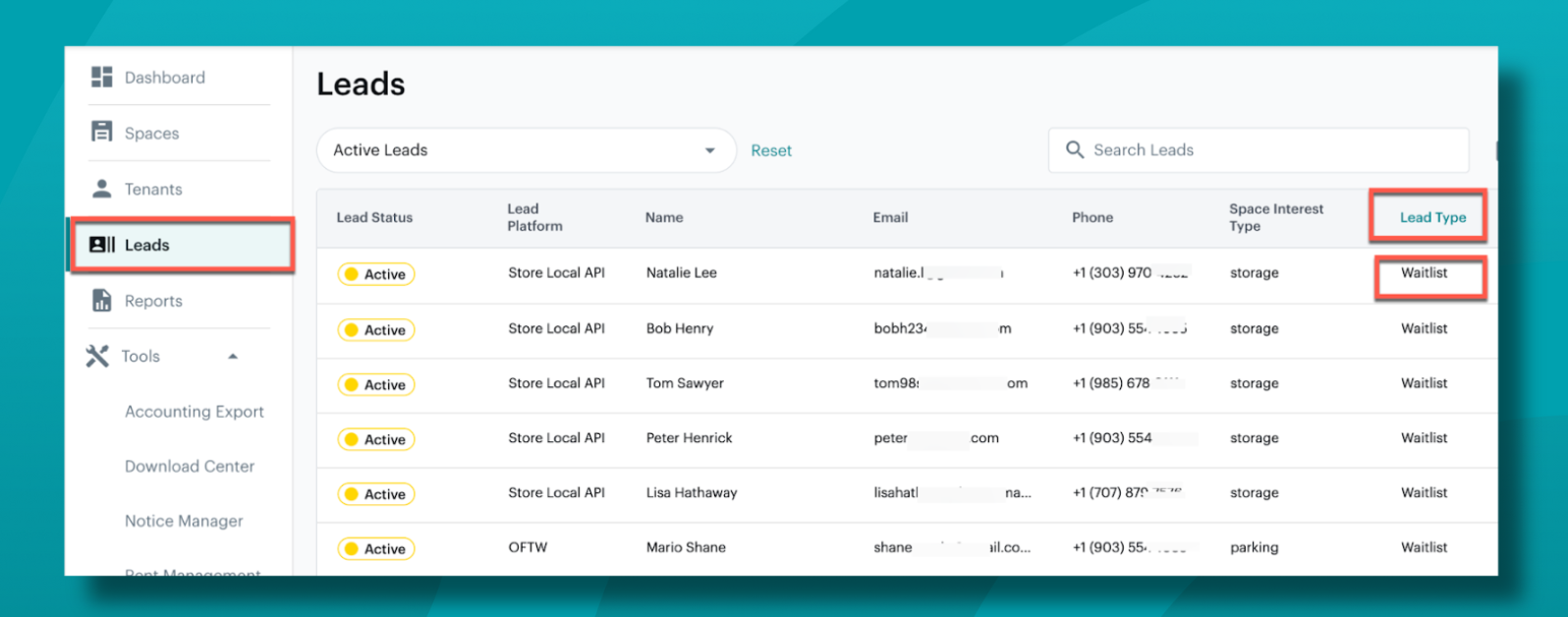Image resolution: width=1568 pixels, height=617 pixels.
Task: Sort by Name column header
Action: pyautogui.click(x=664, y=217)
